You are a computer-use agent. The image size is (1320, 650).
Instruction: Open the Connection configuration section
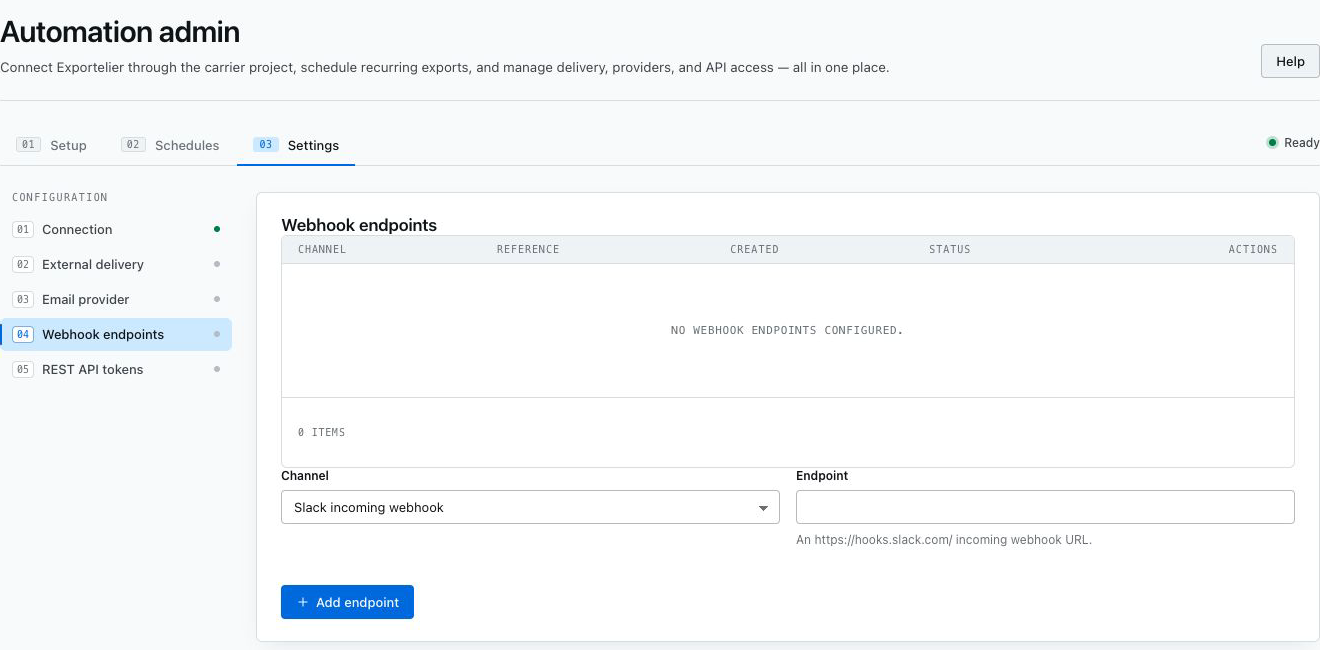click(116, 229)
